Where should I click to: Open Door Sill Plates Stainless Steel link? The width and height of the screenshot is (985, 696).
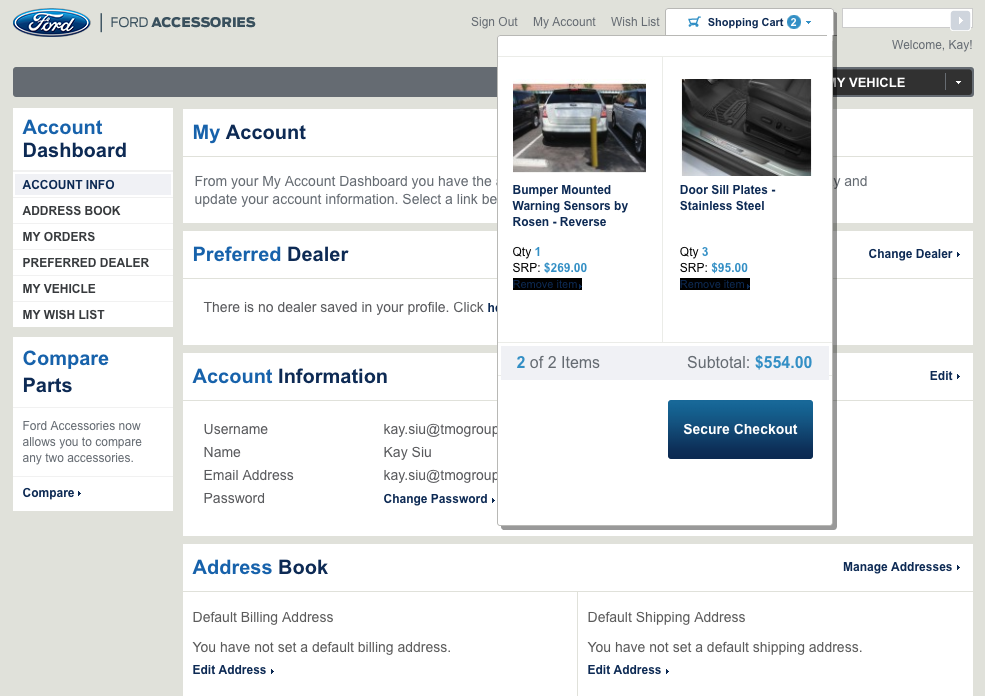[727, 198]
